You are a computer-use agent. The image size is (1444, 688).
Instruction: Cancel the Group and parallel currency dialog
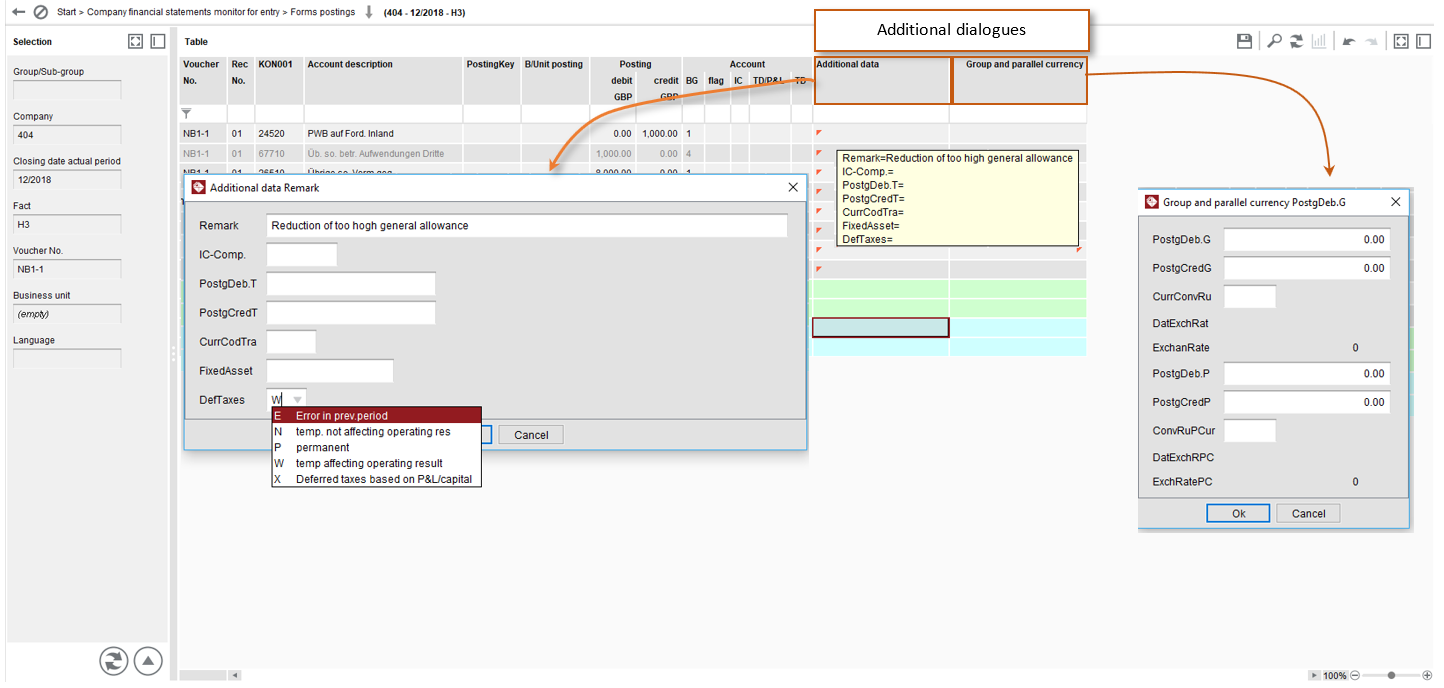point(1308,513)
